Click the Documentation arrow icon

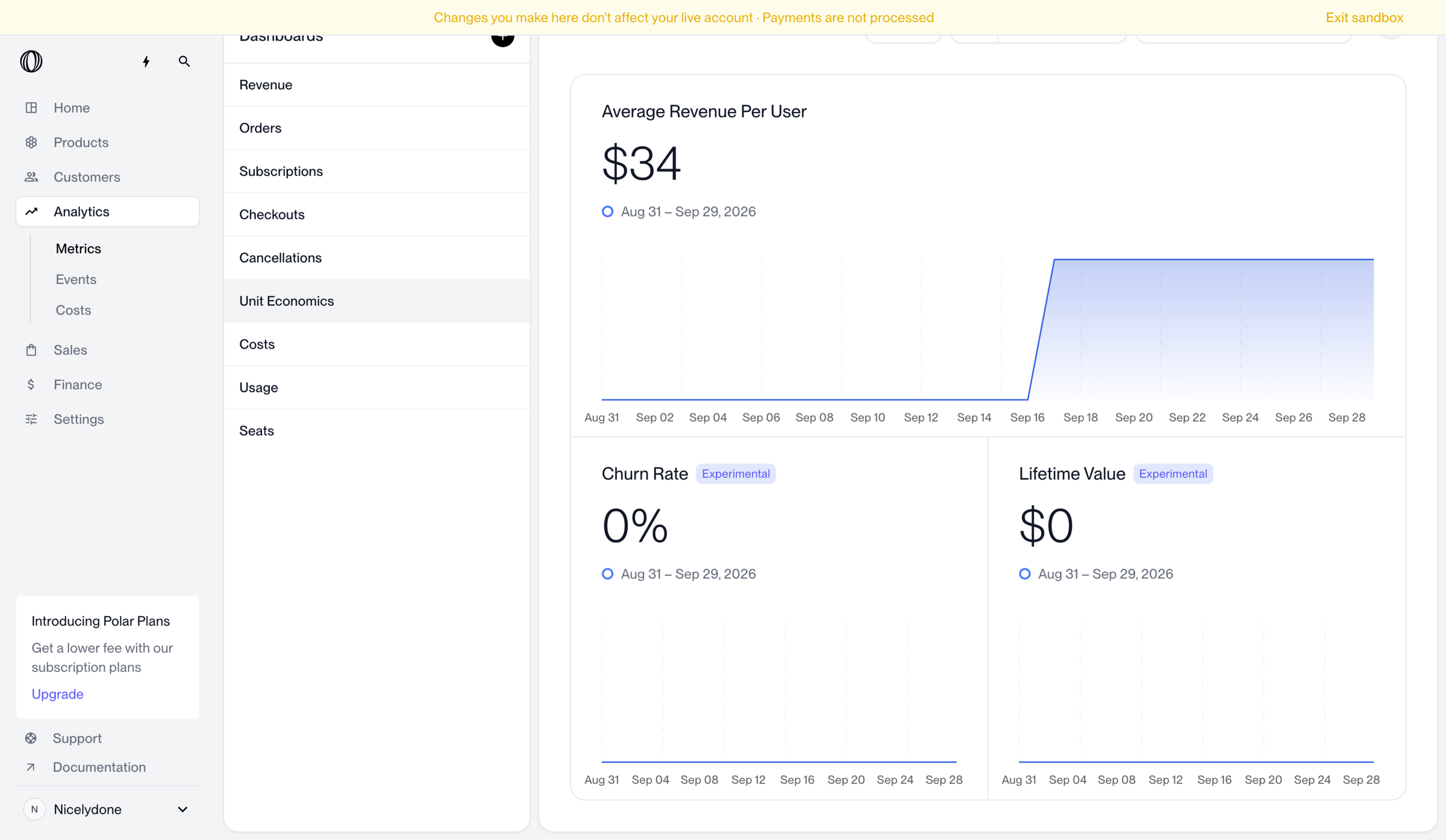pyautogui.click(x=31, y=767)
